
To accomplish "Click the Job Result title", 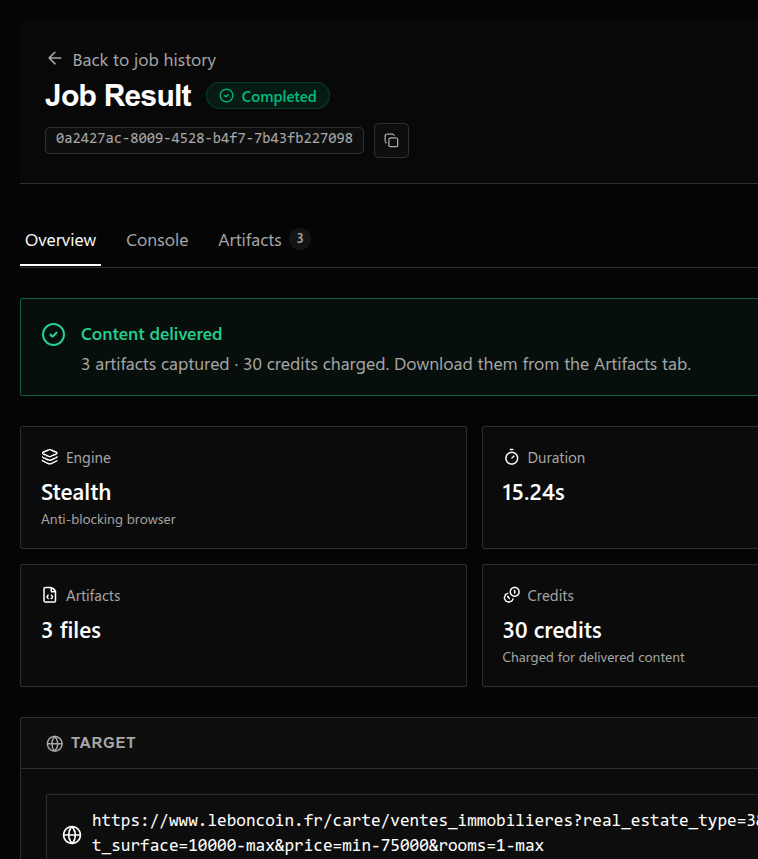I will [x=118, y=95].
